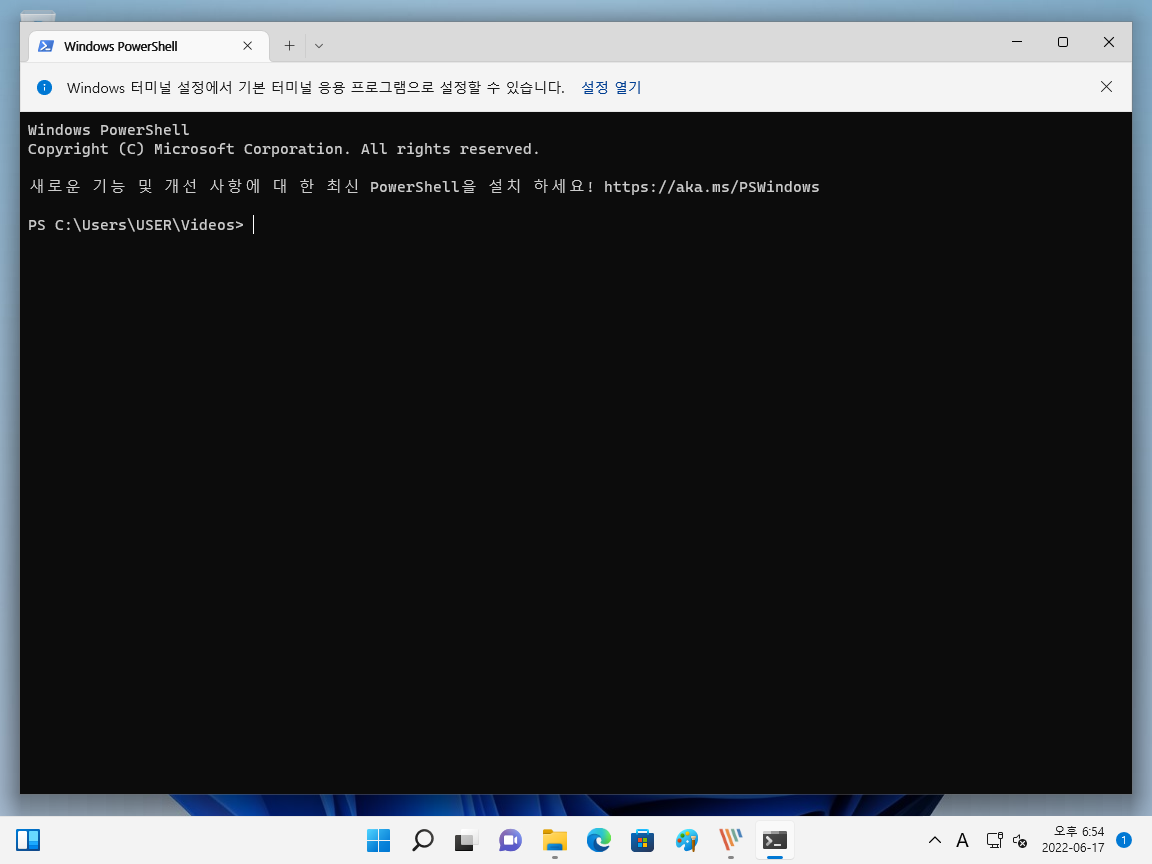The height and width of the screenshot is (864, 1152).
Task: Open the Paint palette app on the taskbar
Action: pyautogui.click(x=687, y=840)
